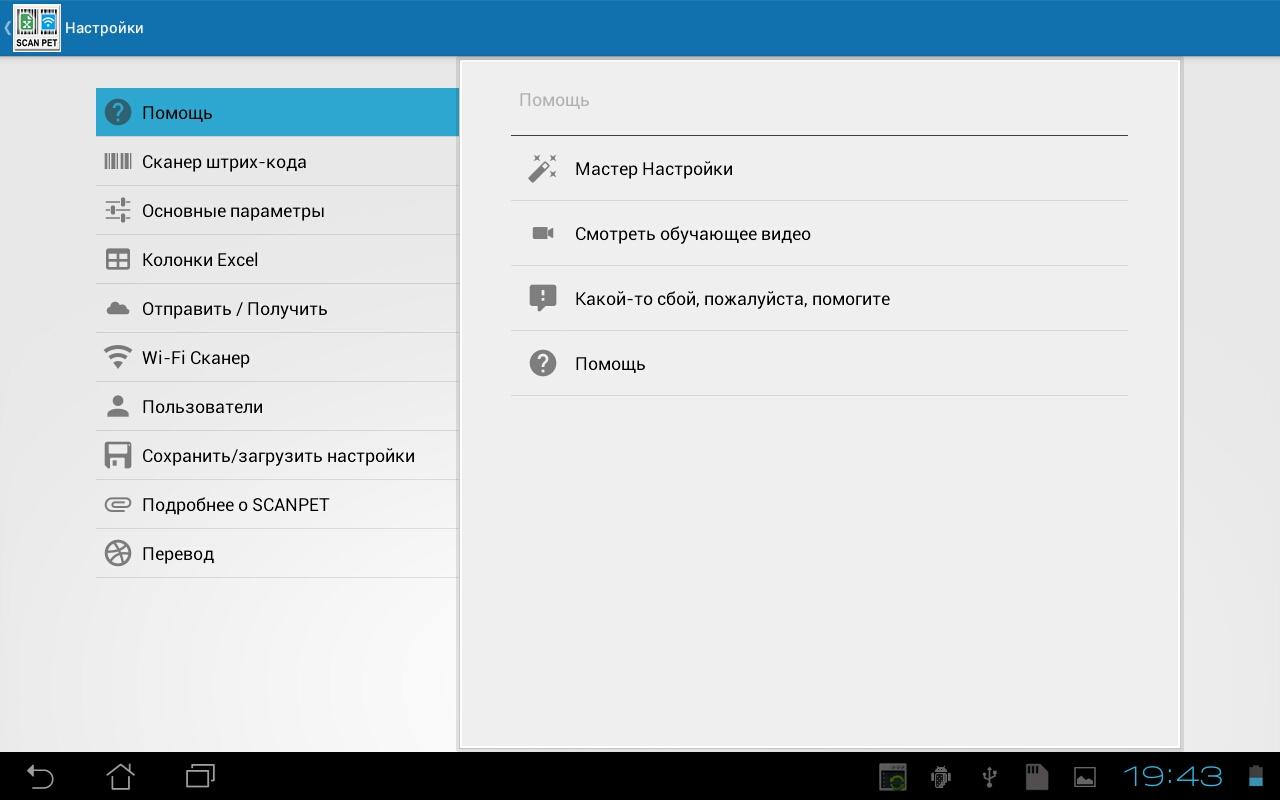Tap the back chevron beside SCAN PET logo
This screenshot has height=800, width=1280.
pyautogui.click(x=7, y=28)
